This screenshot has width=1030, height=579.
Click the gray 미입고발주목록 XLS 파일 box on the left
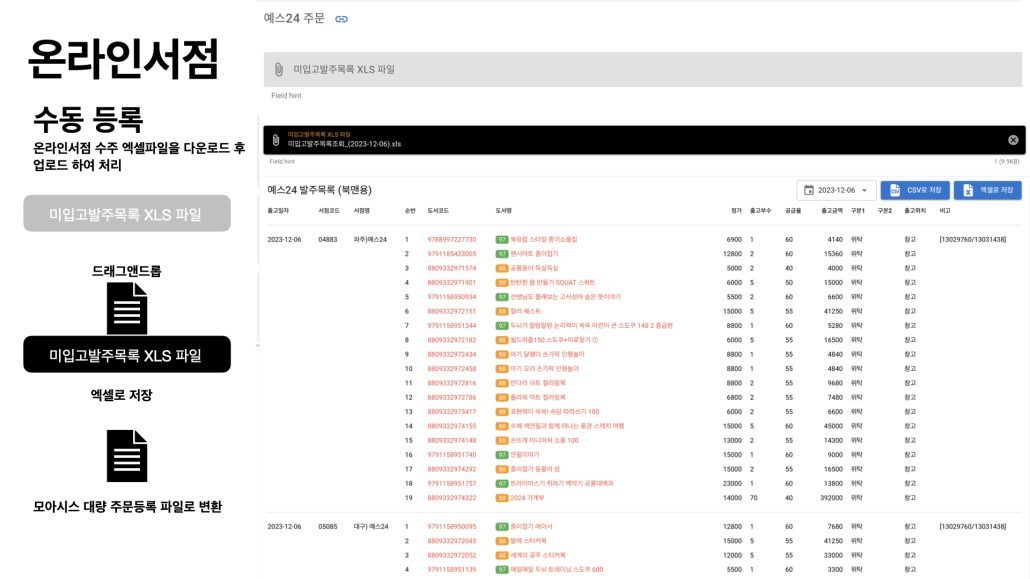pos(127,214)
